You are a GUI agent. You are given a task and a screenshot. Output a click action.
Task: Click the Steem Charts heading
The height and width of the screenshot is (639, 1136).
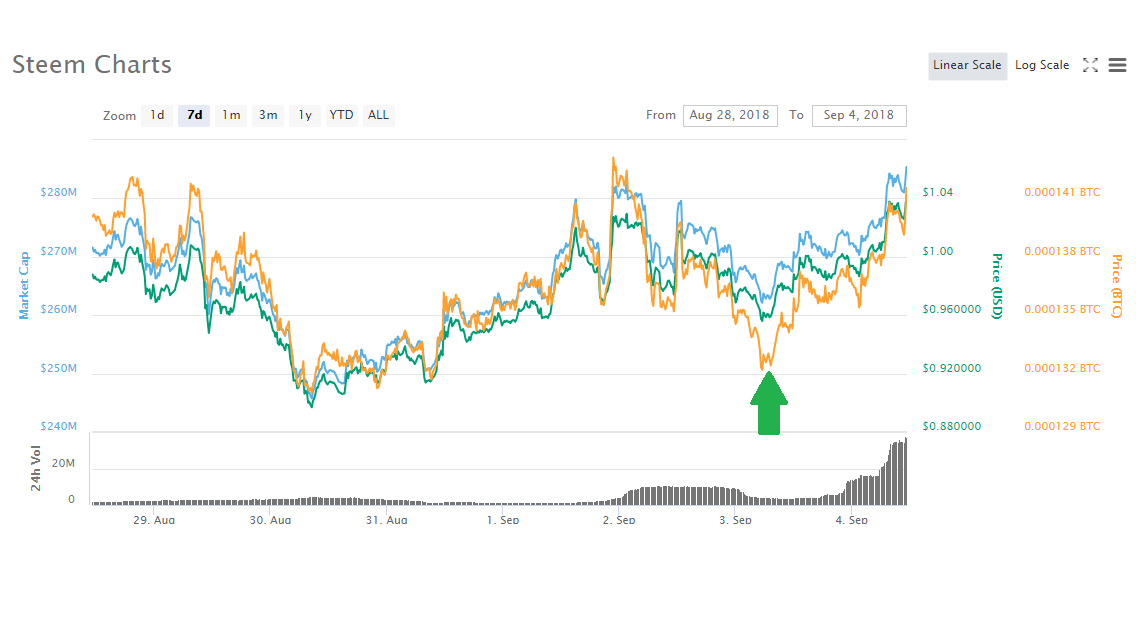pyautogui.click(x=92, y=64)
